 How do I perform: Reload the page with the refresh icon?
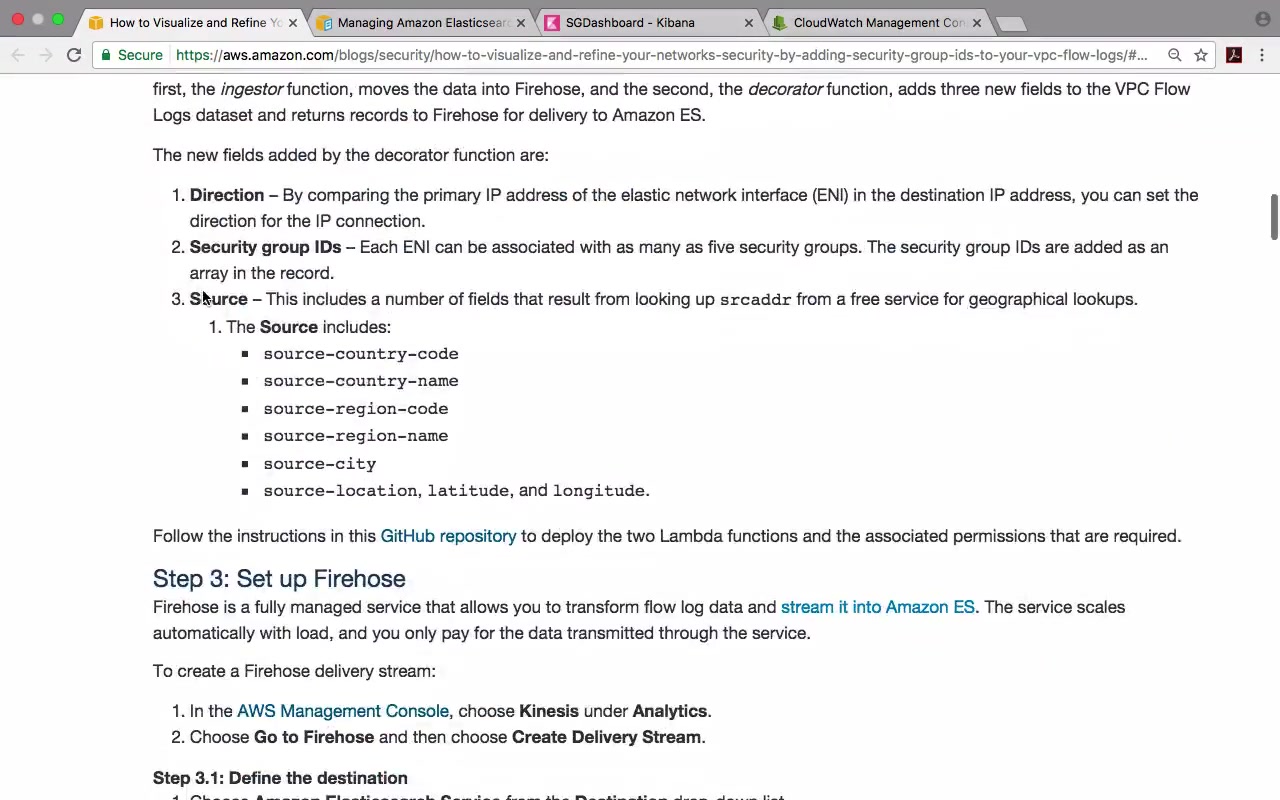click(74, 55)
